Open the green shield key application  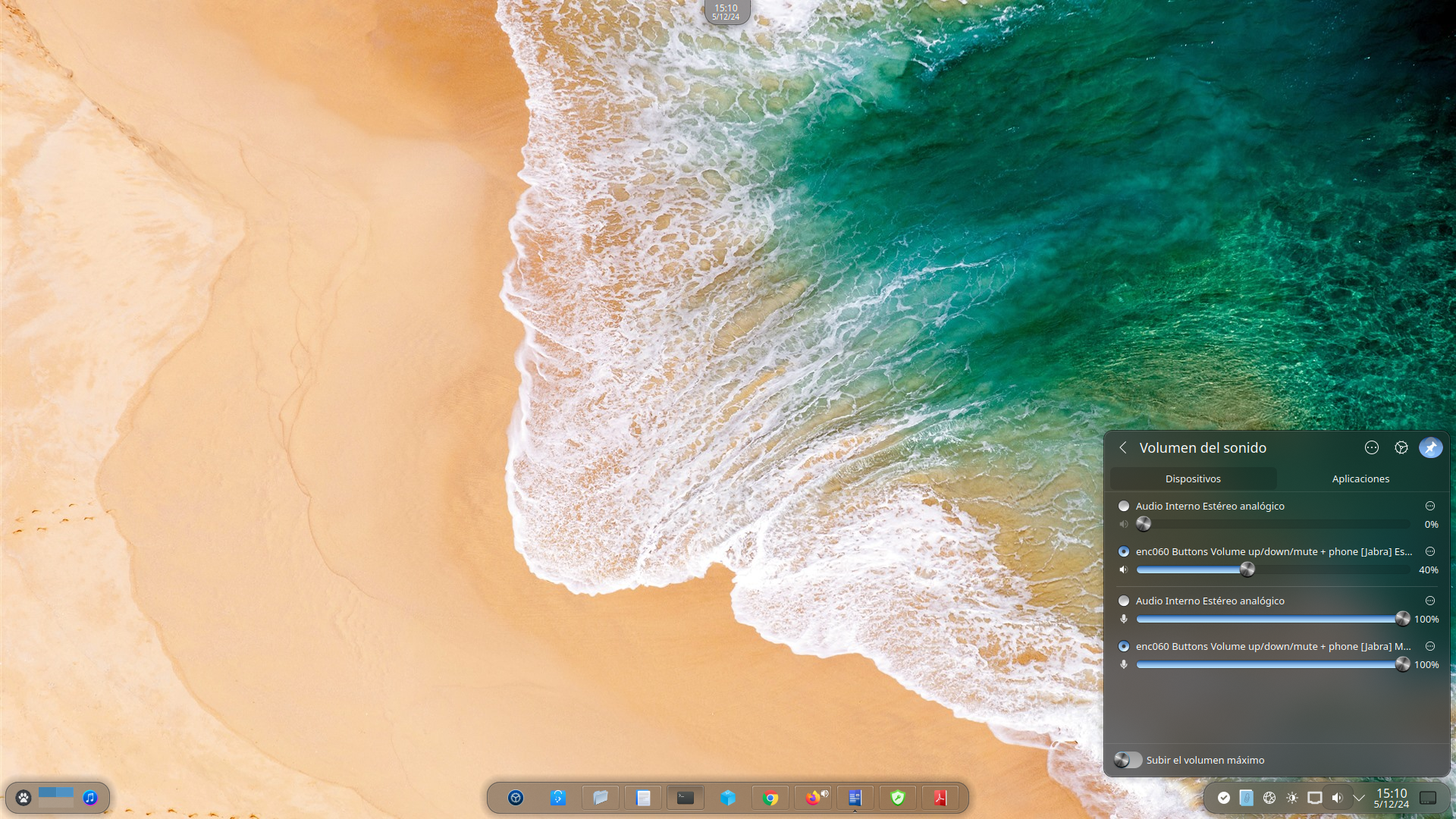click(898, 798)
